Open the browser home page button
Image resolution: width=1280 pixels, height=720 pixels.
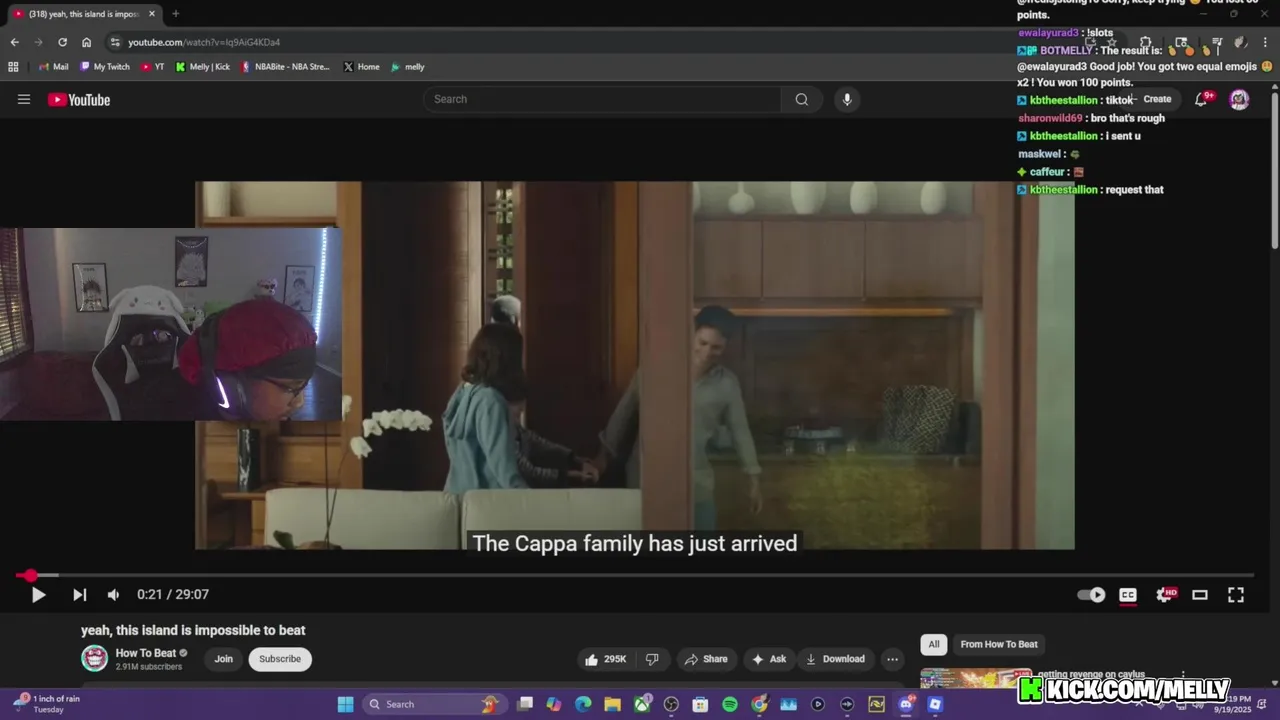coord(86,42)
